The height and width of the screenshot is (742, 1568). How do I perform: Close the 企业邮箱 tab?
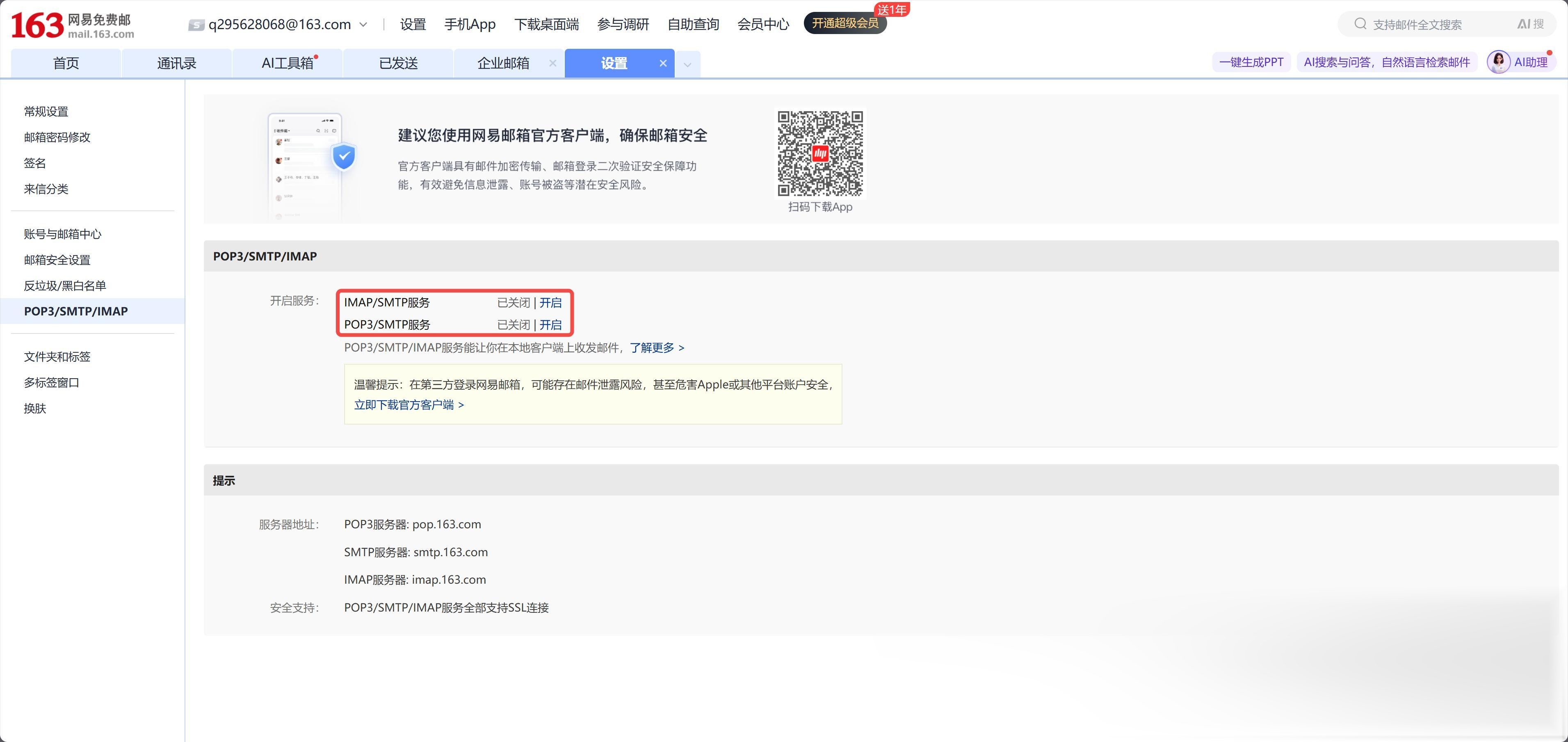[552, 63]
